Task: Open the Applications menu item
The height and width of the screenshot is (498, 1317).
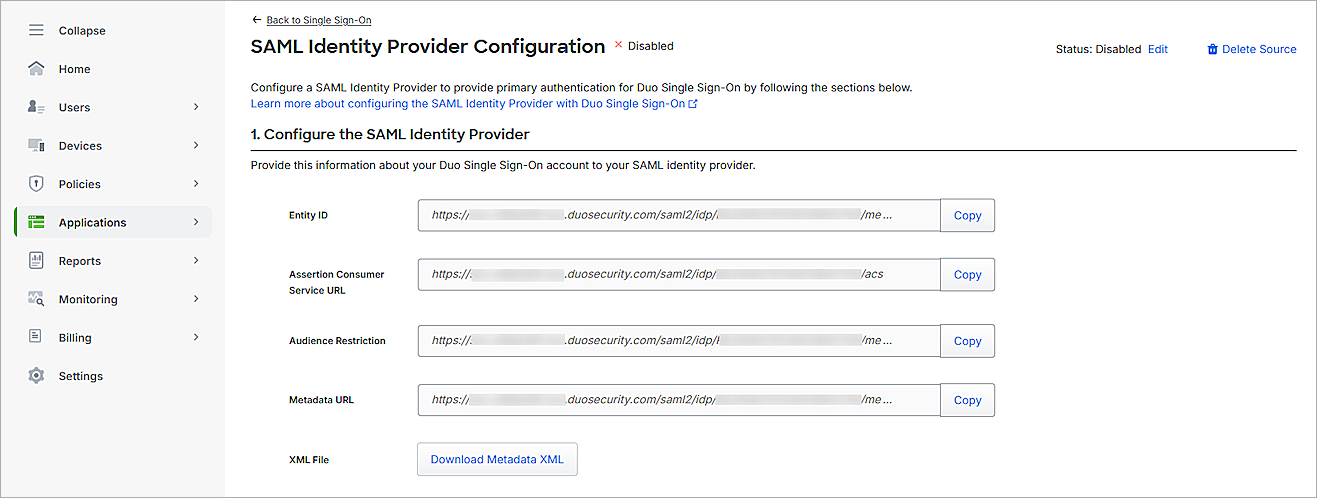Action: click(92, 223)
